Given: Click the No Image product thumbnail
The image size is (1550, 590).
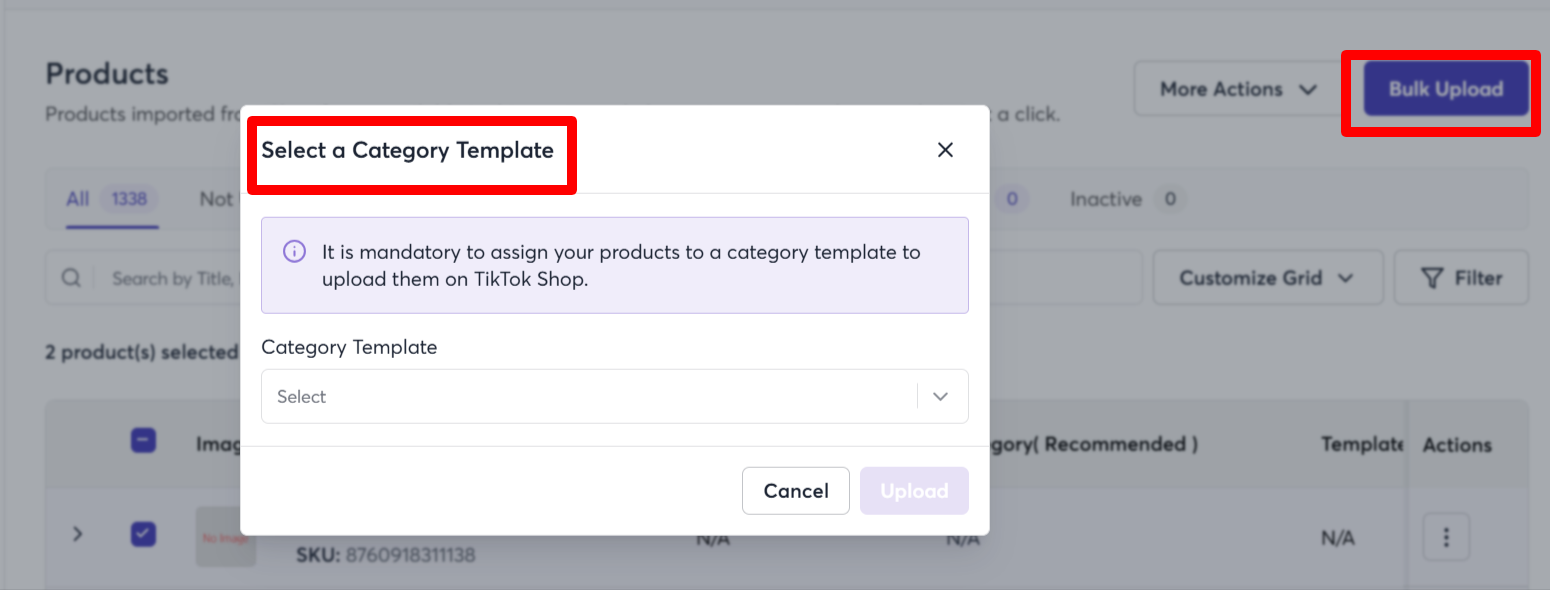Looking at the screenshot, I should tap(225, 537).
